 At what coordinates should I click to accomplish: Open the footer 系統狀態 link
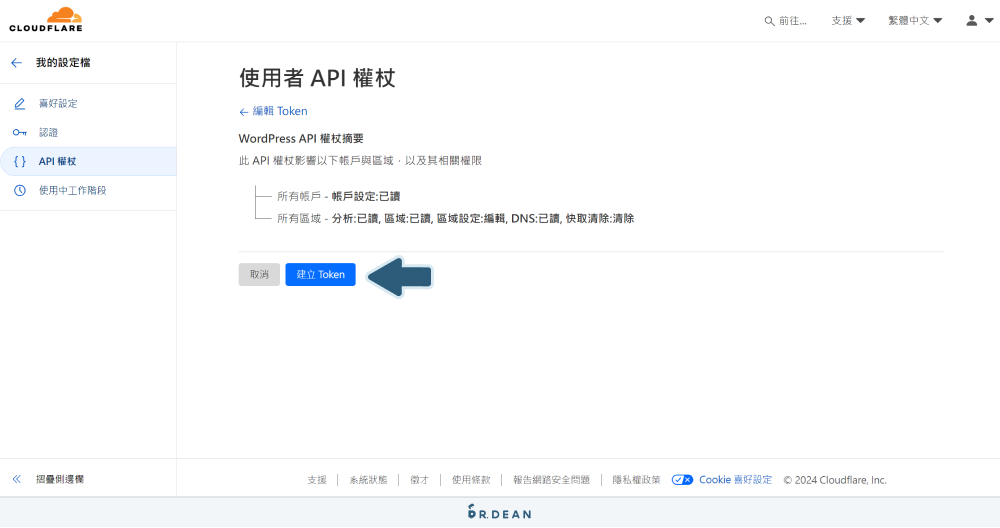tap(368, 480)
